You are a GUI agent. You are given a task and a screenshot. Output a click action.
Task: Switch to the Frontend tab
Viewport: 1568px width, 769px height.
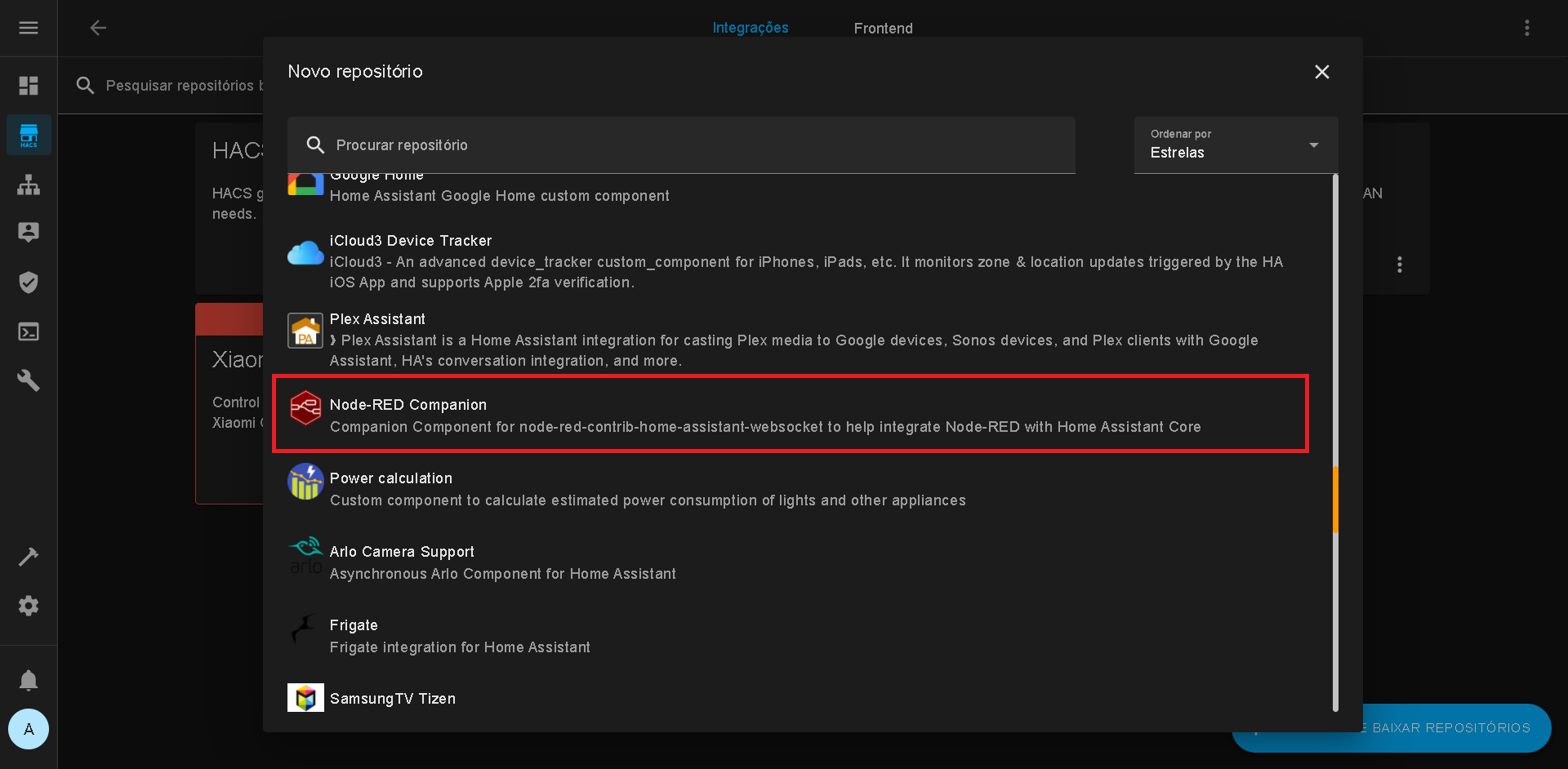[883, 29]
